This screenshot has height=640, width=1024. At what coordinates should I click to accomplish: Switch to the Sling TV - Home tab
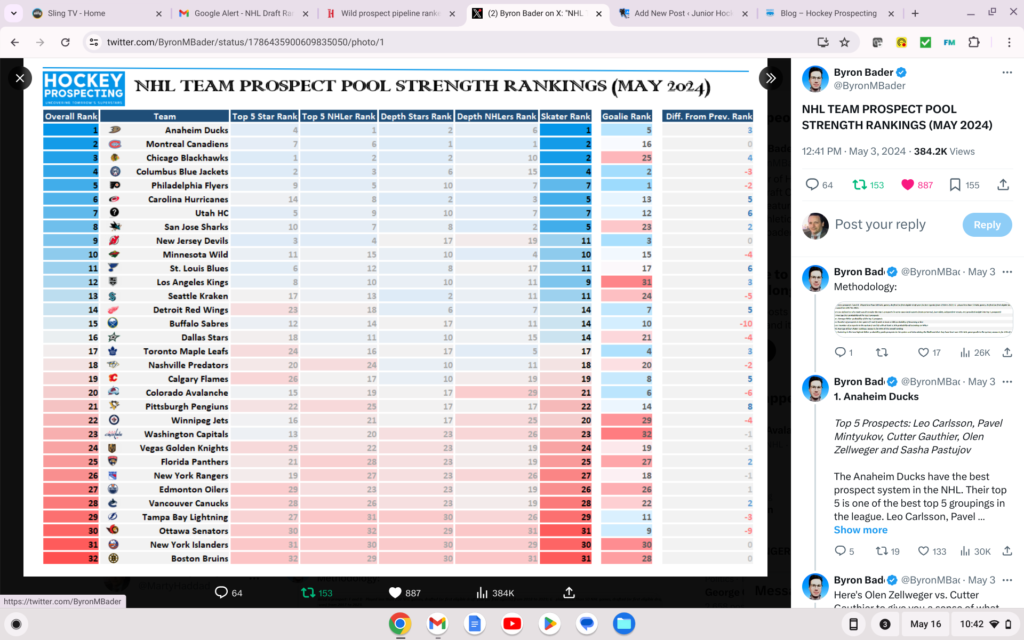pos(96,13)
